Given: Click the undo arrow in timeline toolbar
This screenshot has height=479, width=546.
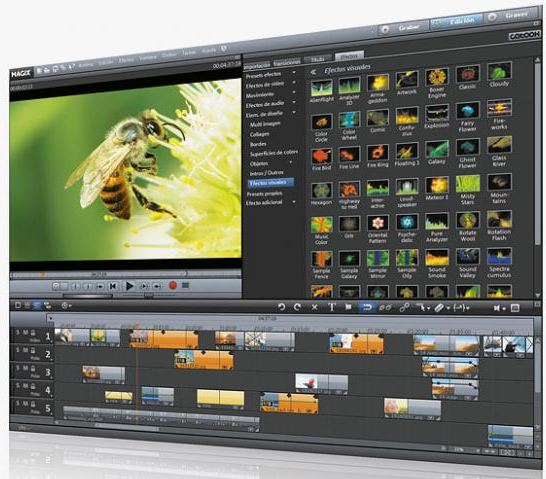Looking at the screenshot, I should coord(281,307).
